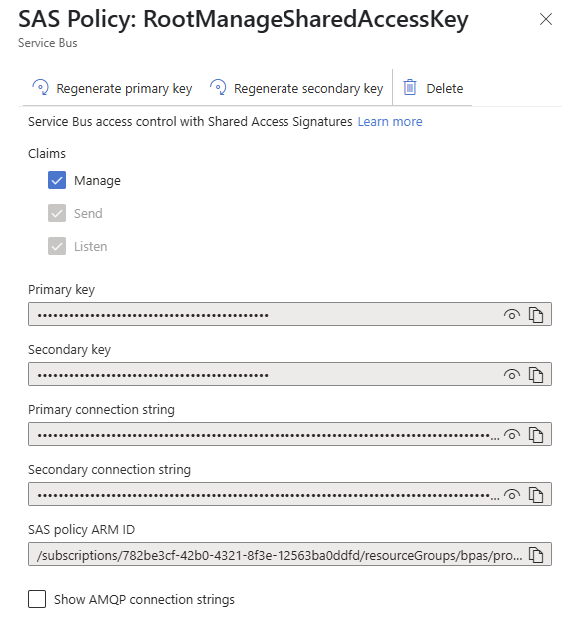This screenshot has height=622, width=570.
Task: Toggle the Send claim checkbox
Action: click(57, 213)
